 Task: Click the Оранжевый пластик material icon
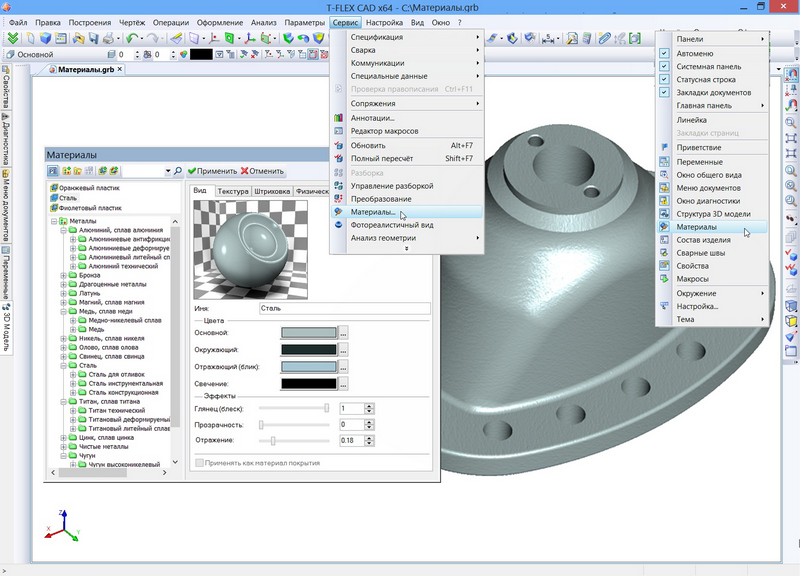(x=54, y=187)
